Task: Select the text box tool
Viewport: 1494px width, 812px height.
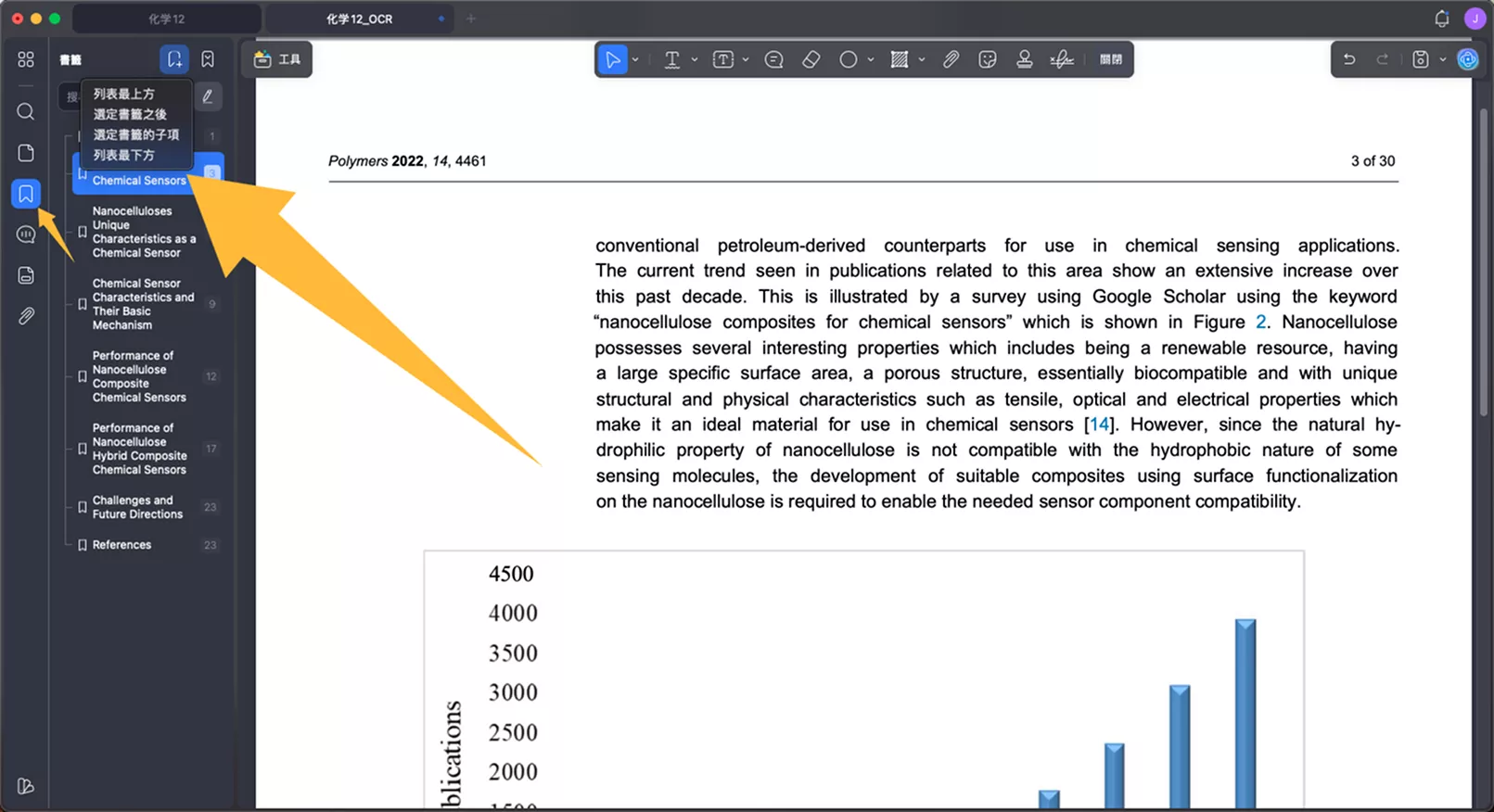Action: tap(723, 59)
